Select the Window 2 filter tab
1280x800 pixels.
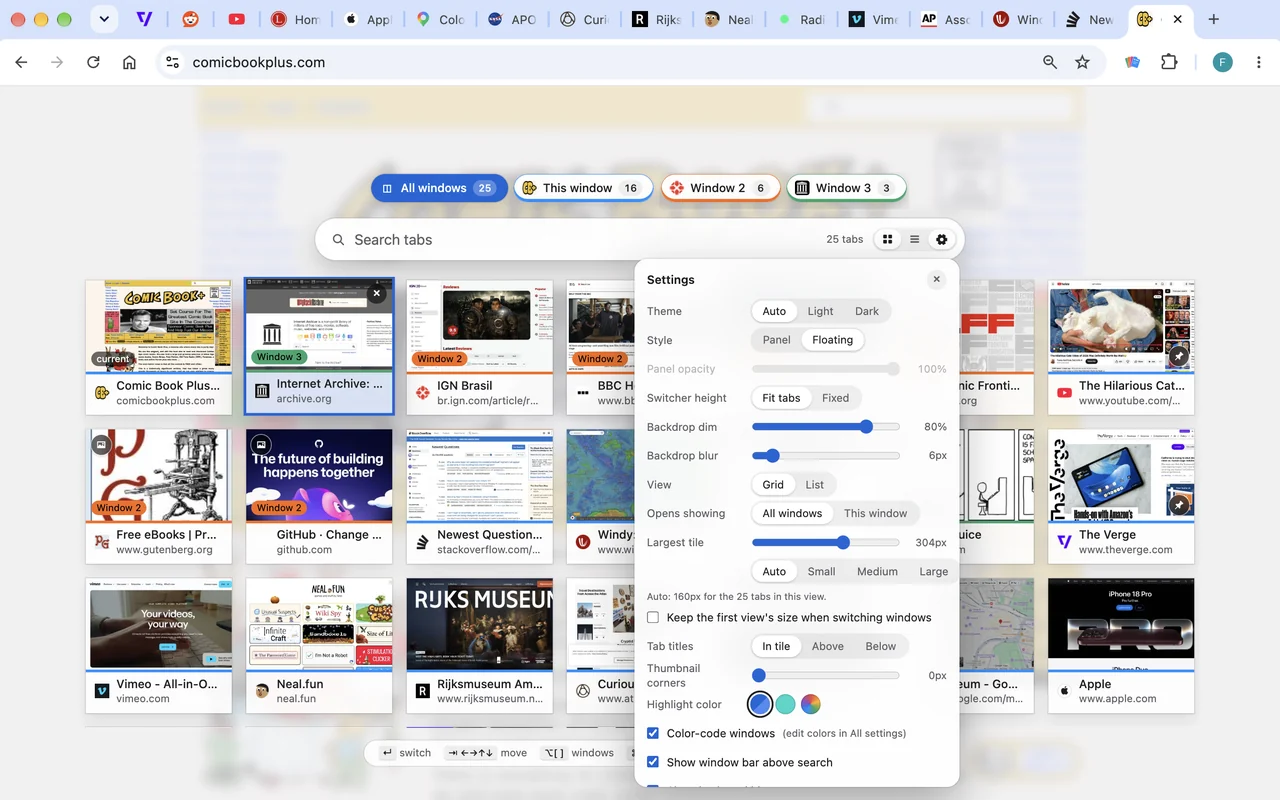720,188
